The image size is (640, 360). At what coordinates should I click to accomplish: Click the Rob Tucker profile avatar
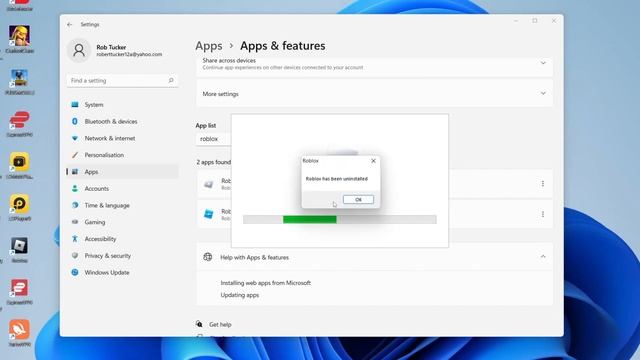tap(79, 51)
